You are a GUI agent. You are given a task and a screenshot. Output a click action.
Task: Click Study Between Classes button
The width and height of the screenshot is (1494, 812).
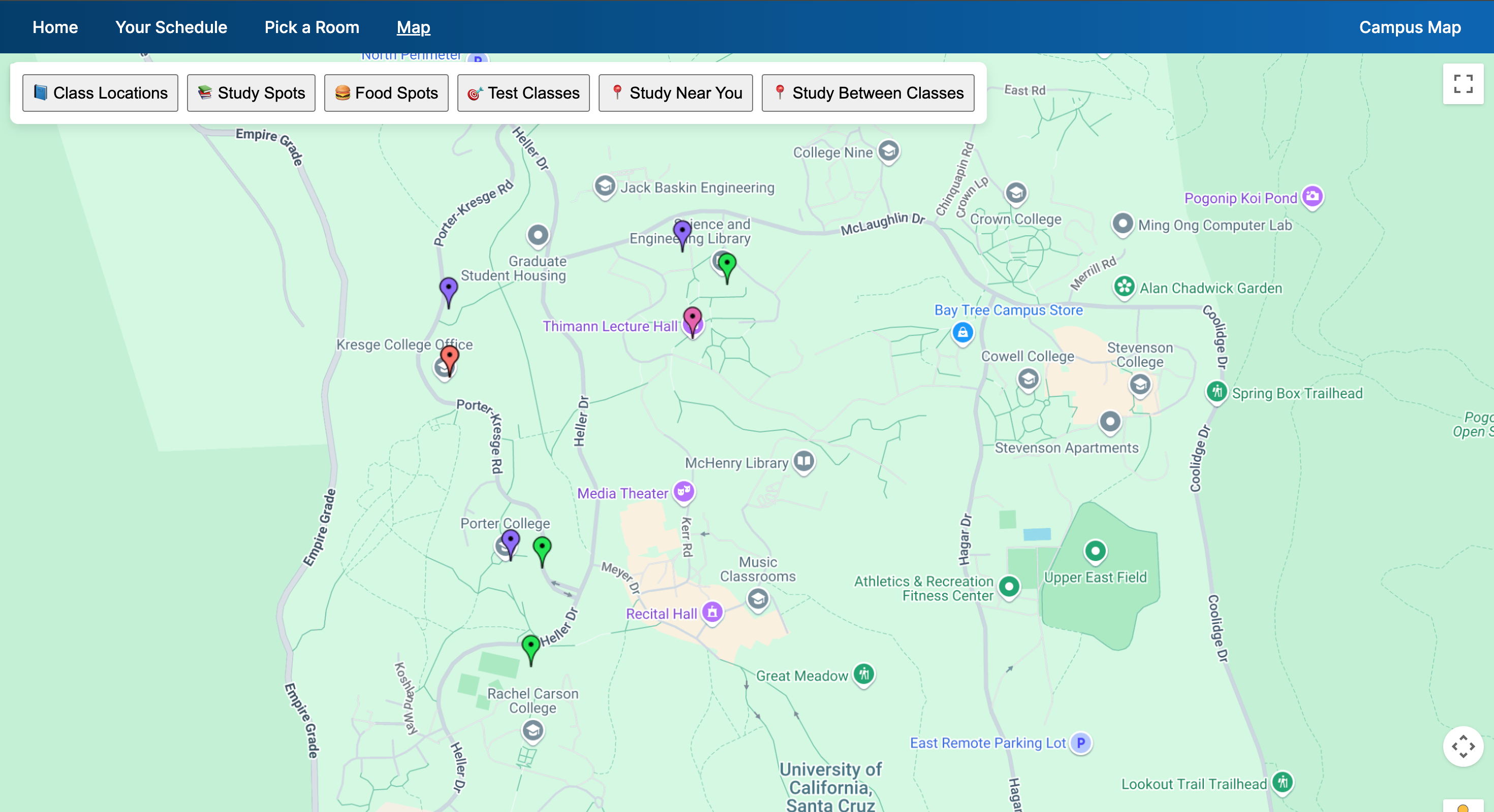click(x=867, y=93)
